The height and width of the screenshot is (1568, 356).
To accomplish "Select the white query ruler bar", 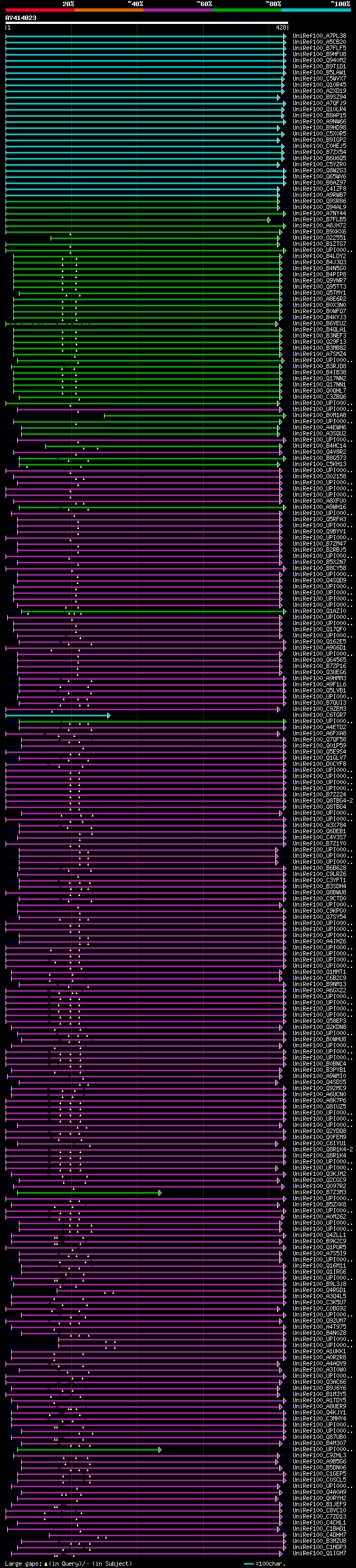I will [x=146, y=22].
